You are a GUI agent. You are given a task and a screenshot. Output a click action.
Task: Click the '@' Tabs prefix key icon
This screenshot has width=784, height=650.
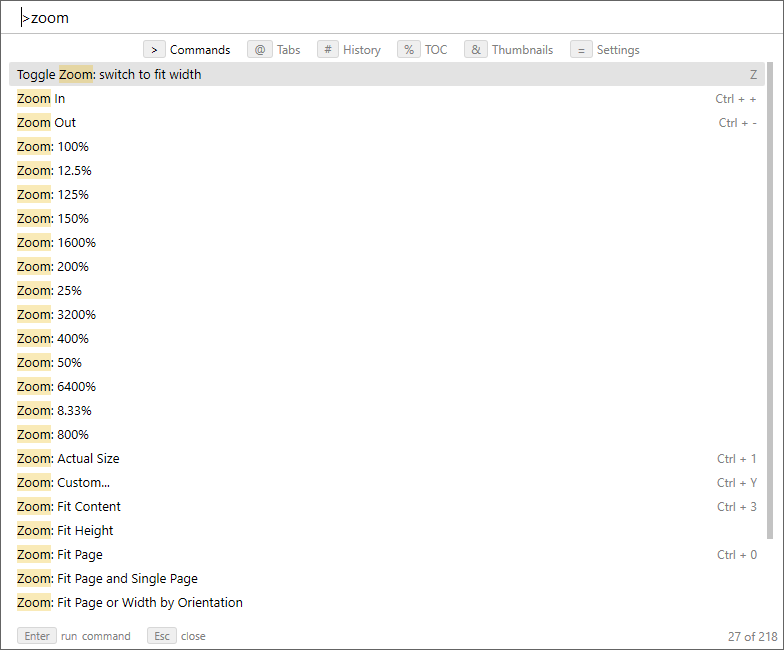click(260, 50)
